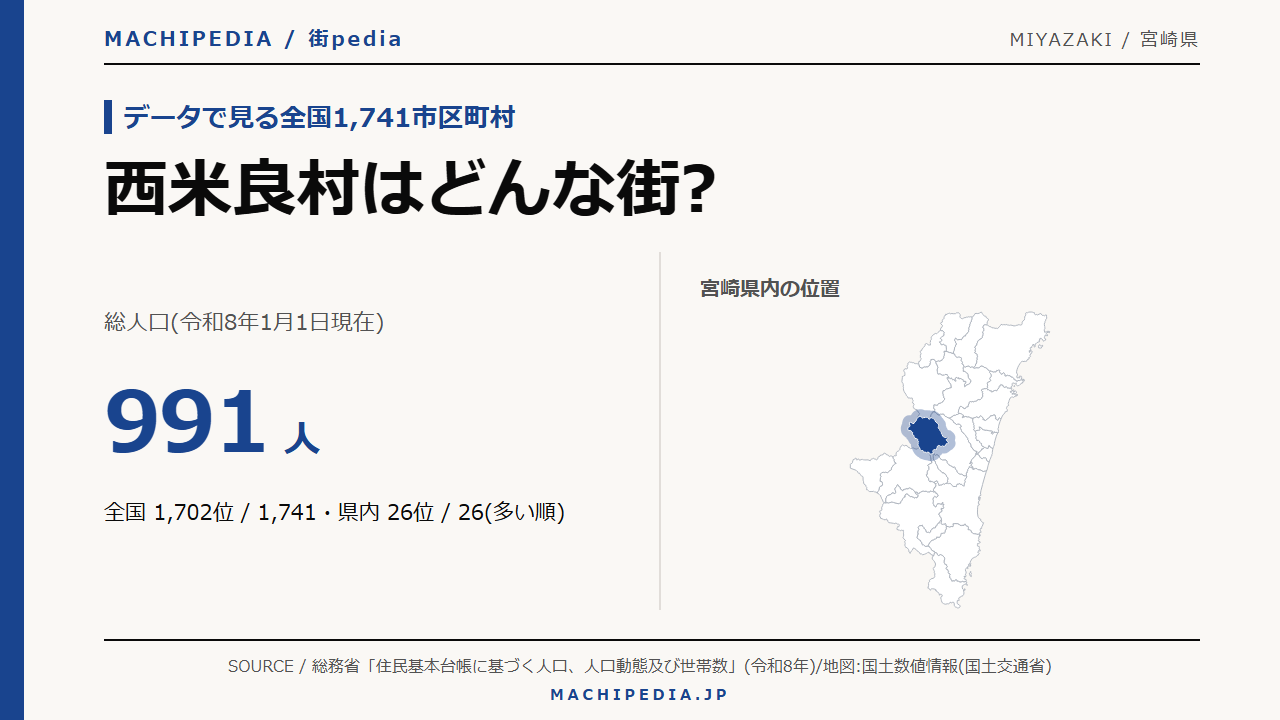Click the 総人口(令和8年1月1日現在) label
Viewport: 1280px width, 720px height.
pyautogui.click(x=244, y=322)
